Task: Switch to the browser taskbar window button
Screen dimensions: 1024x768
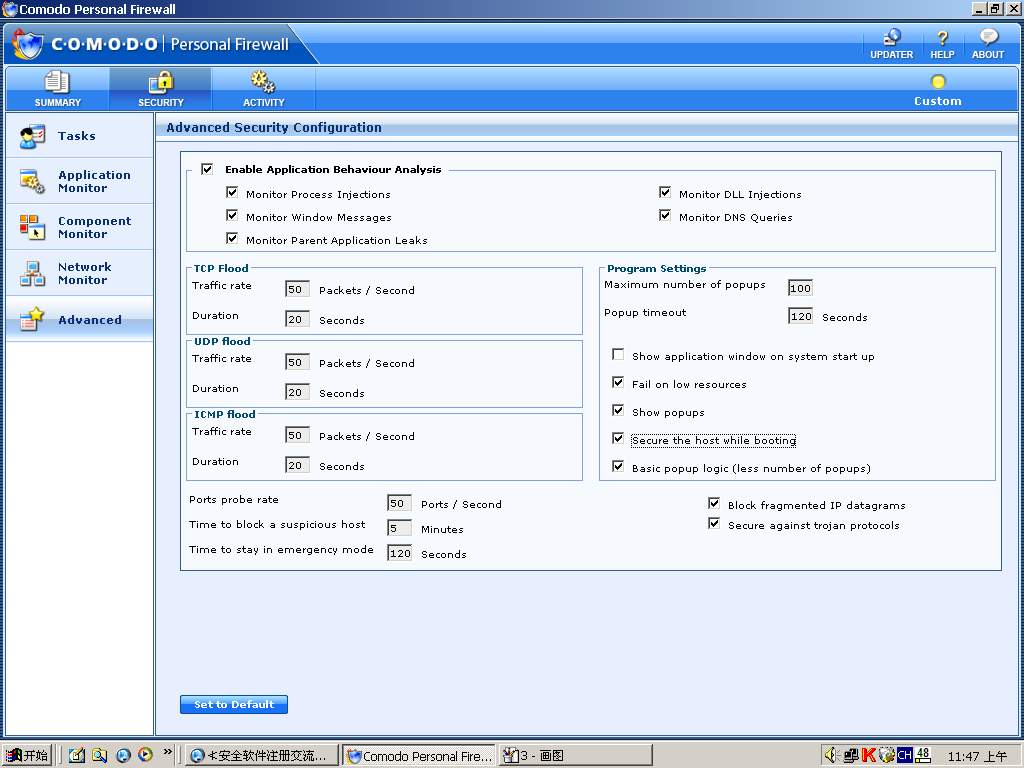Action: tap(262, 756)
